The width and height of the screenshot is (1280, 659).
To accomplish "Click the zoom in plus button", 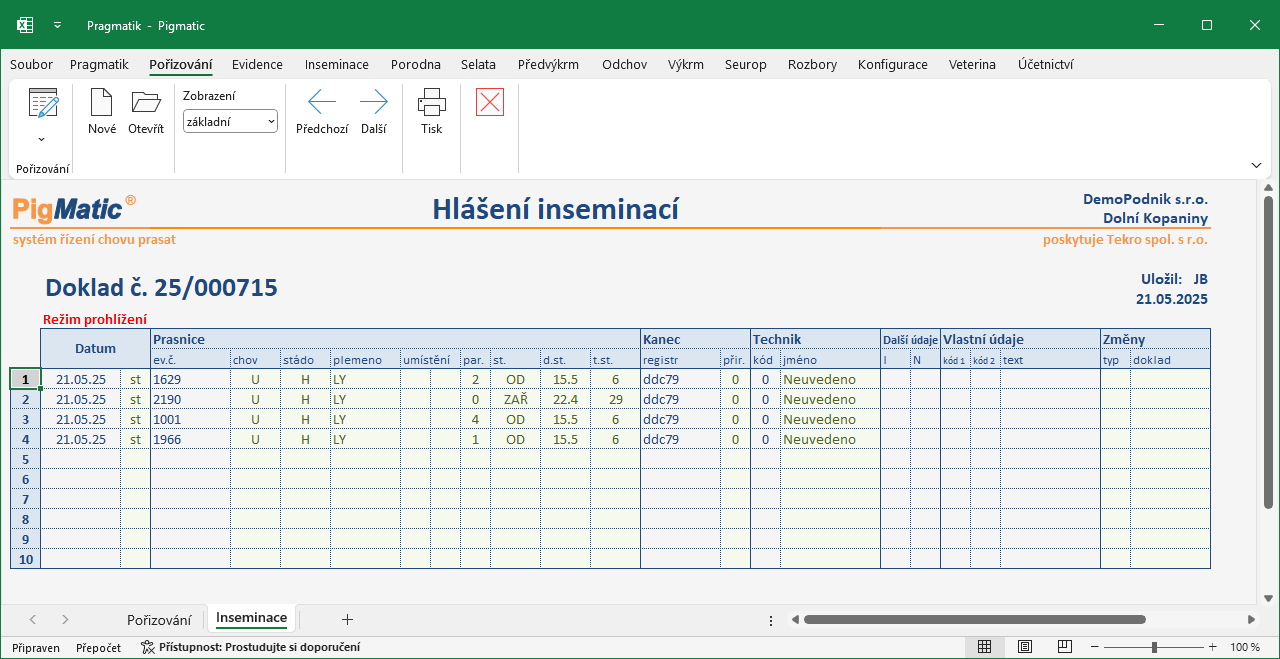I will coord(1213,647).
